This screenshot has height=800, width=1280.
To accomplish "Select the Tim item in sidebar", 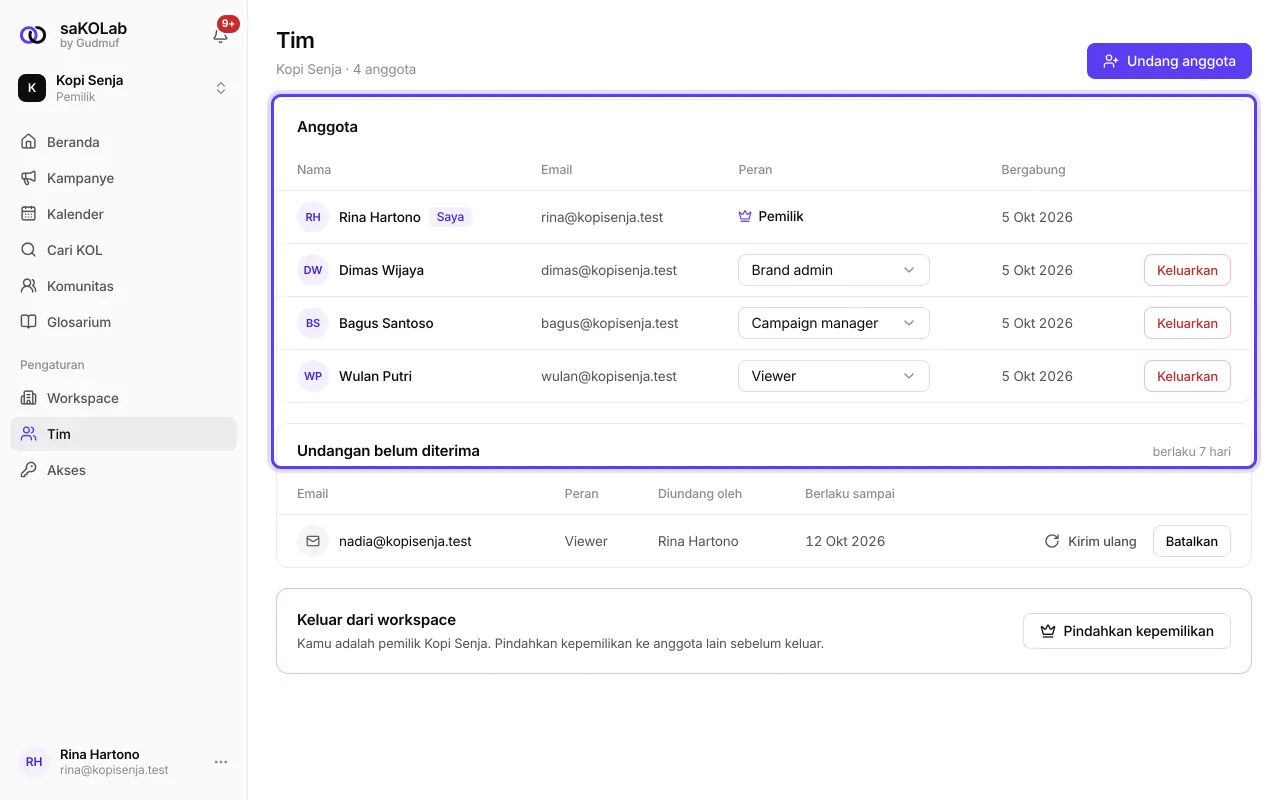I will coord(124,434).
